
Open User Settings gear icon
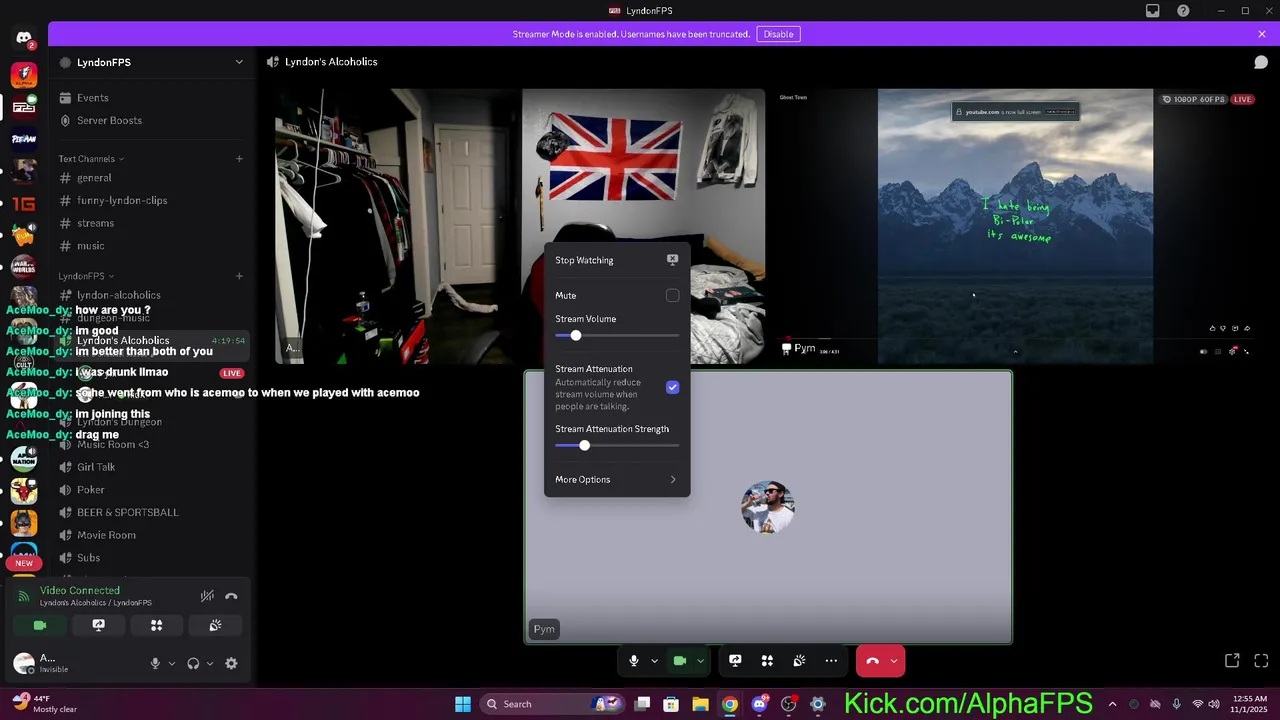coord(231,663)
